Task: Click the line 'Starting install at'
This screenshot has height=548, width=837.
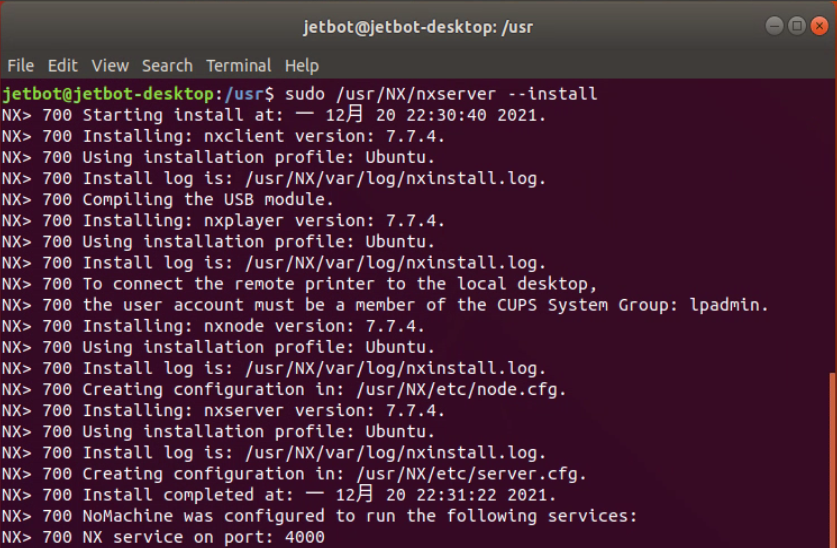Action: [274, 115]
